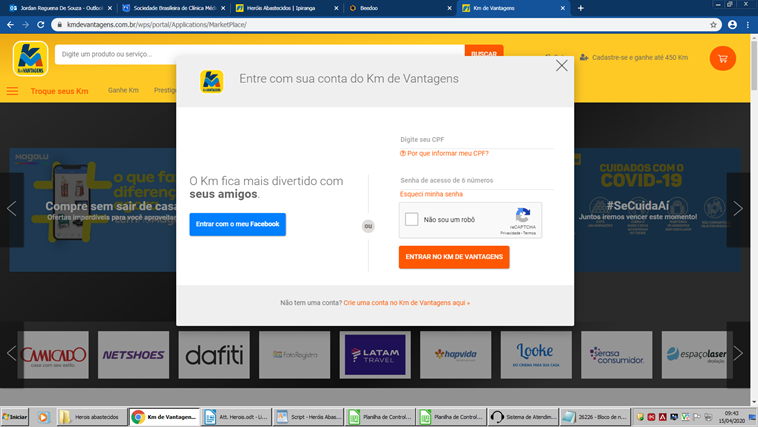Switch to 'Heróis Abastecidos | Ipiranga' tab
758x427 pixels.
coord(285,8)
